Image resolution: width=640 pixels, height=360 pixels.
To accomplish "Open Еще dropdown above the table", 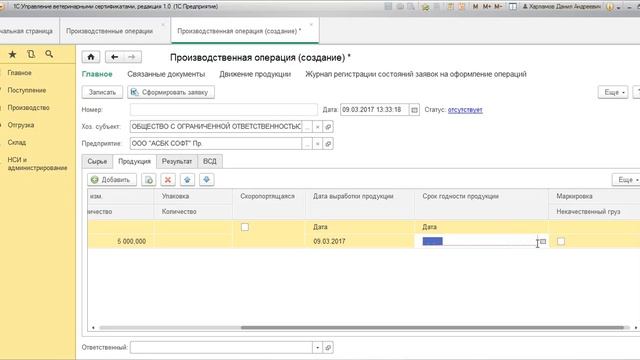I will click(627, 180).
